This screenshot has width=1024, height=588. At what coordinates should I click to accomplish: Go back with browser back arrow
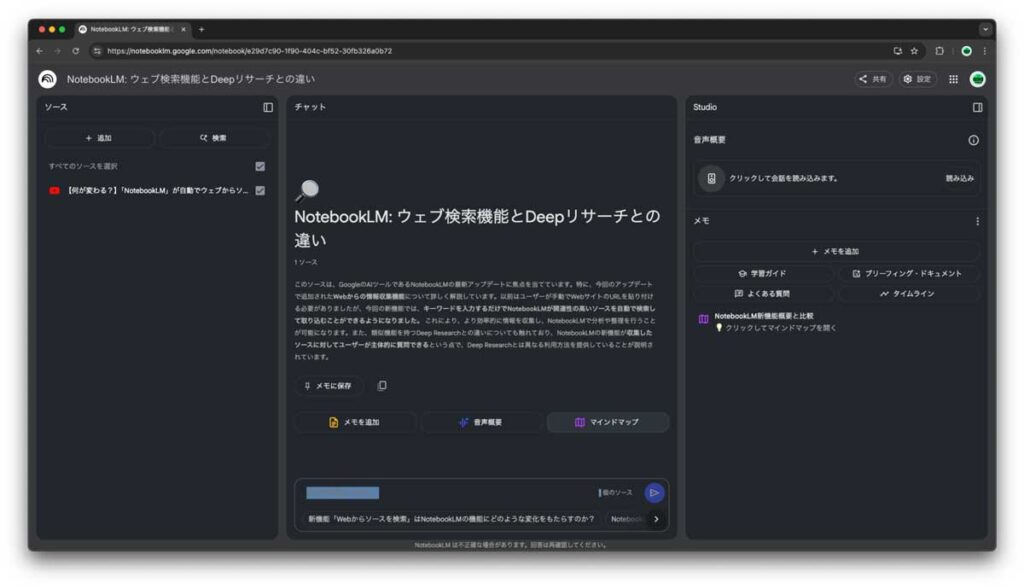click(x=40, y=51)
